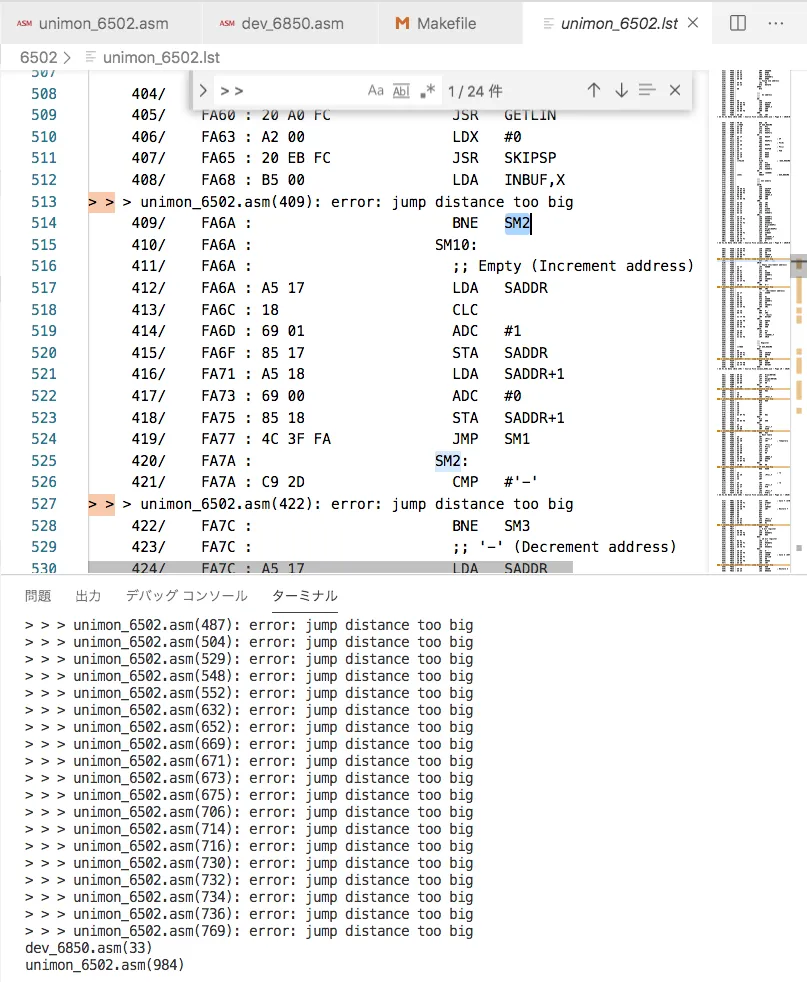Click the BNE SM3 instruction

(491, 525)
